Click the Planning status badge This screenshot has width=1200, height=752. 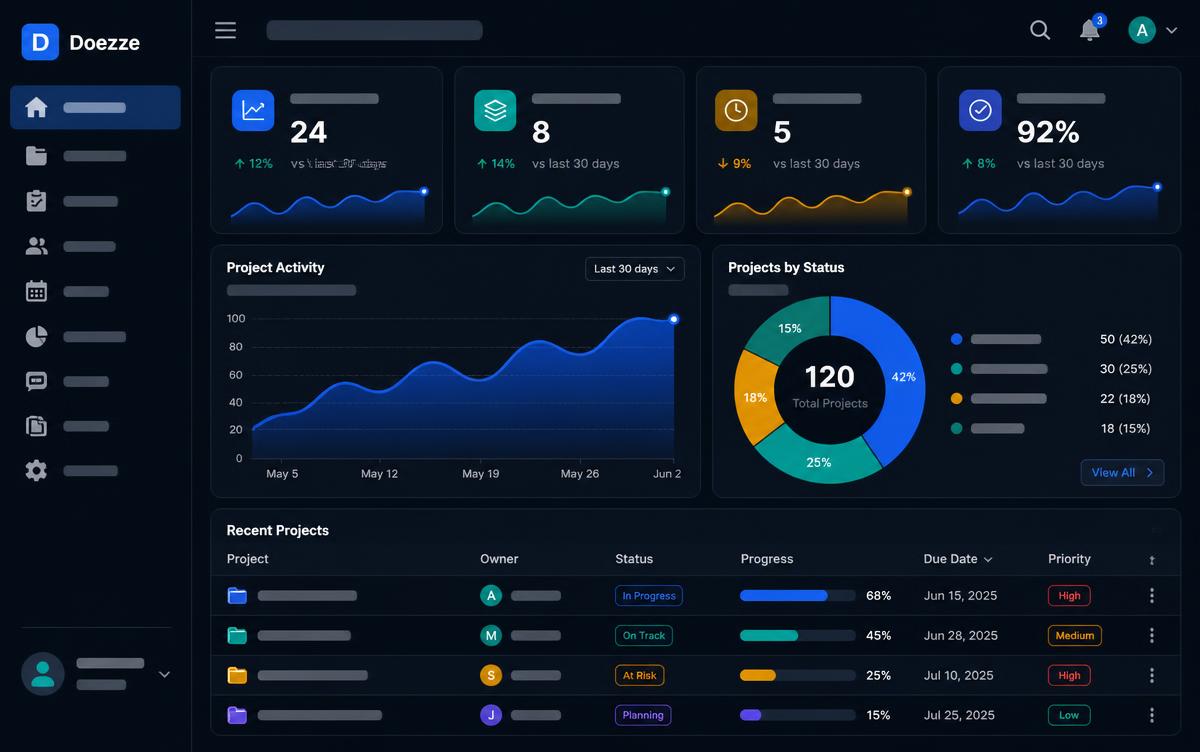coord(643,715)
